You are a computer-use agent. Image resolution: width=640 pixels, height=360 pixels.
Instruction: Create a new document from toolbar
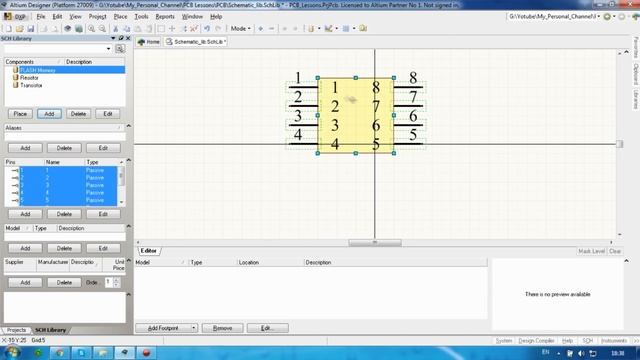(8, 29)
